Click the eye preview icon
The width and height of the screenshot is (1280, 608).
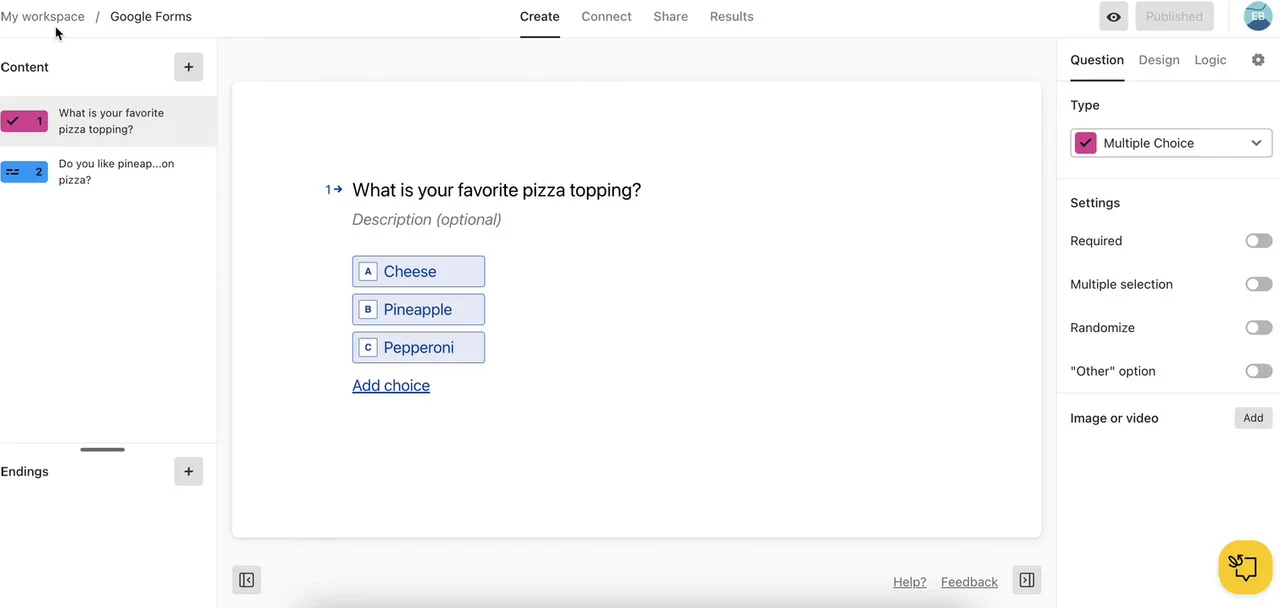(1113, 17)
